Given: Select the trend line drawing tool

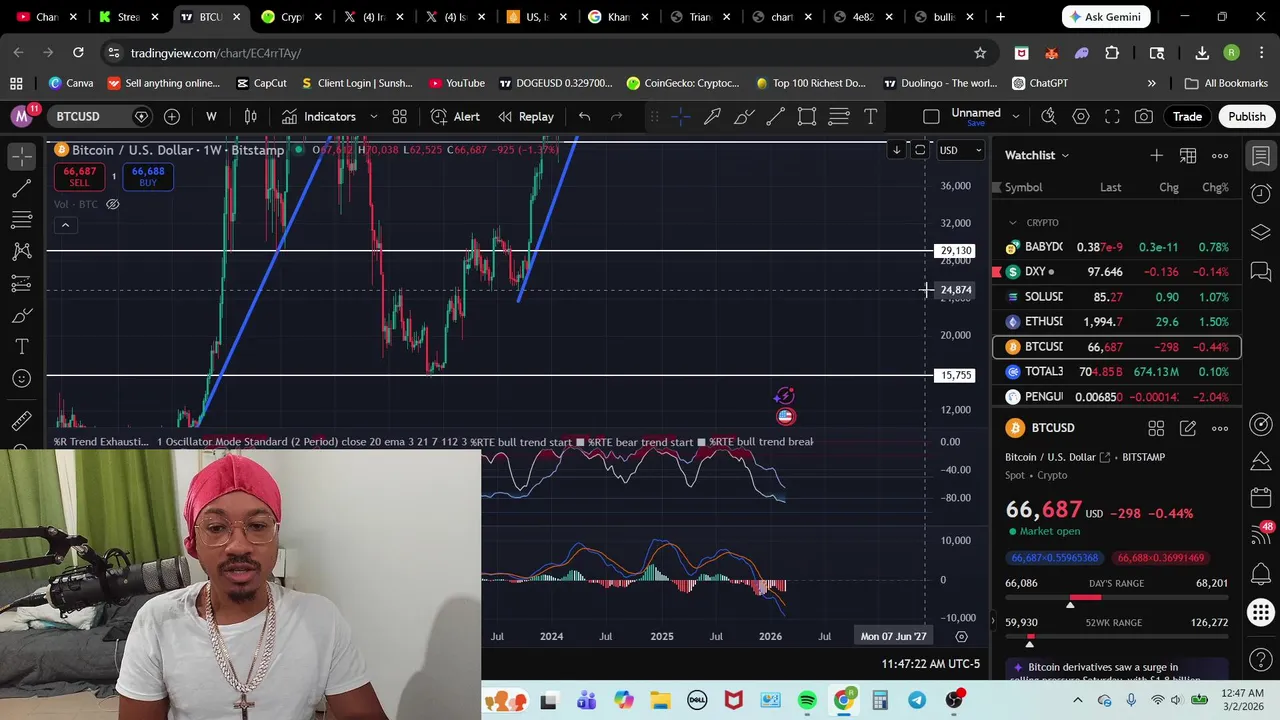Looking at the screenshot, I should [21, 188].
